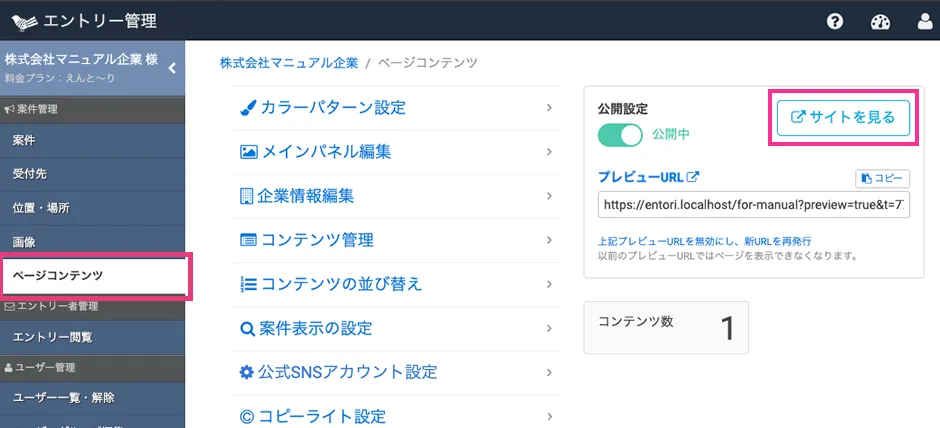Viewport: 940px width, 428px height.
Task: Toggle the 公開設定 publish switch
Action: [620, 135]
